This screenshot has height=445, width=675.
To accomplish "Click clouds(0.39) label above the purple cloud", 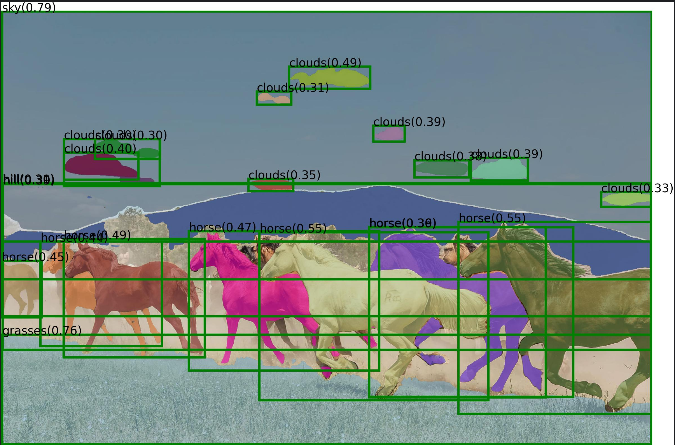I will 409,122.
